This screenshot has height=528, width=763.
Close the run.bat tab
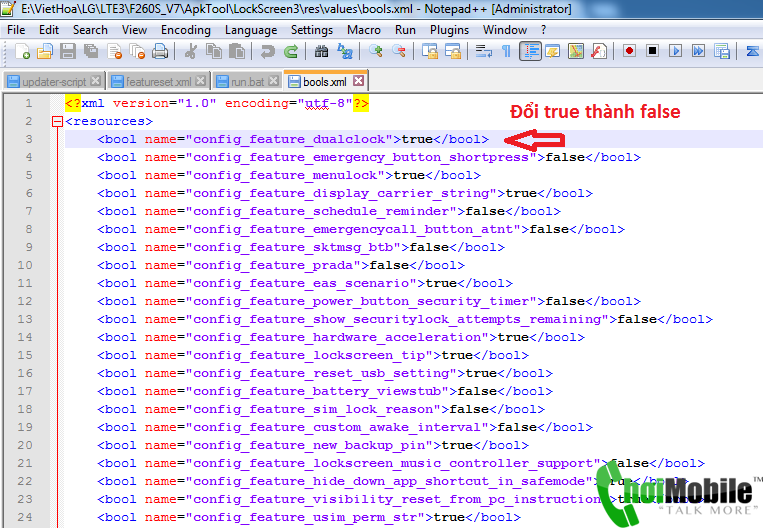(274, 81)
